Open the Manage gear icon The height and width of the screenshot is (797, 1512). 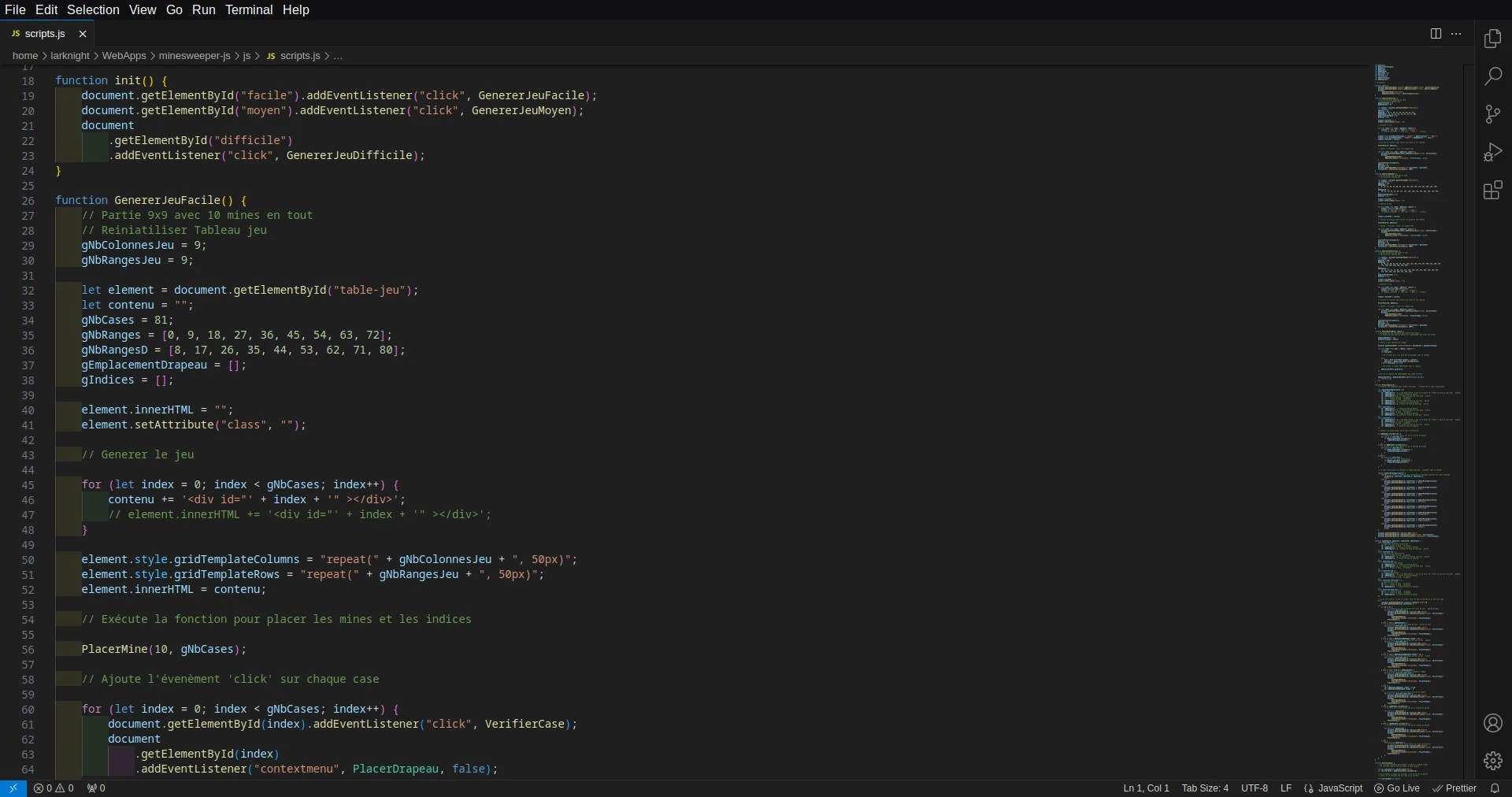tap(1492, 761)
